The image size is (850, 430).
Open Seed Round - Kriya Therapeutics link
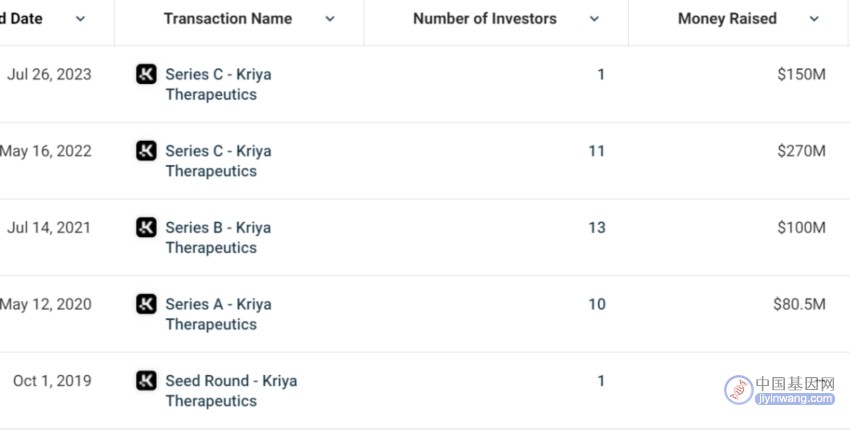pos(231,390)
